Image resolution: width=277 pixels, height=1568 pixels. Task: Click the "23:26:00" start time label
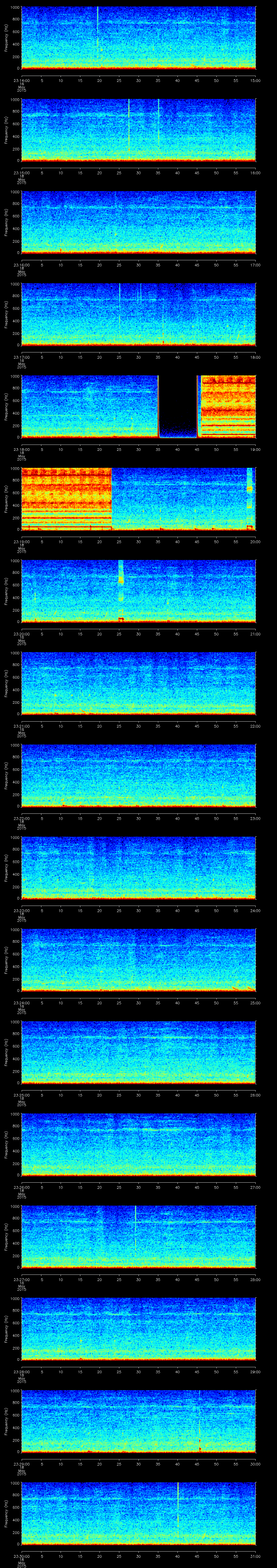coord(21,1187)
